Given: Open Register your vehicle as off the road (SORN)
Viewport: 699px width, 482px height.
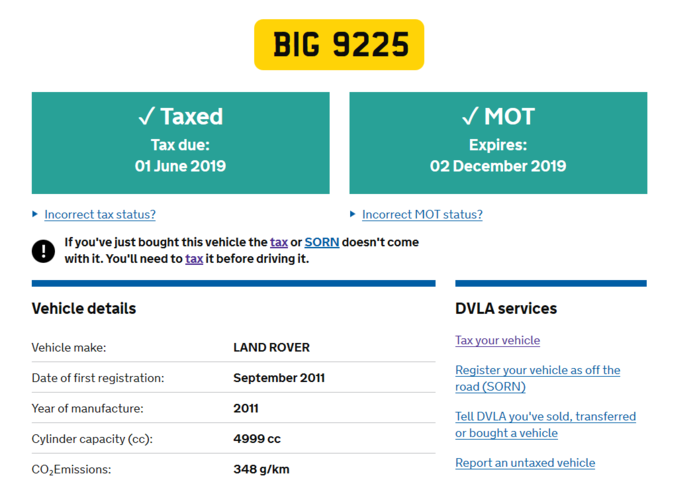Looking at the screenshot, I should click(538, 378).
